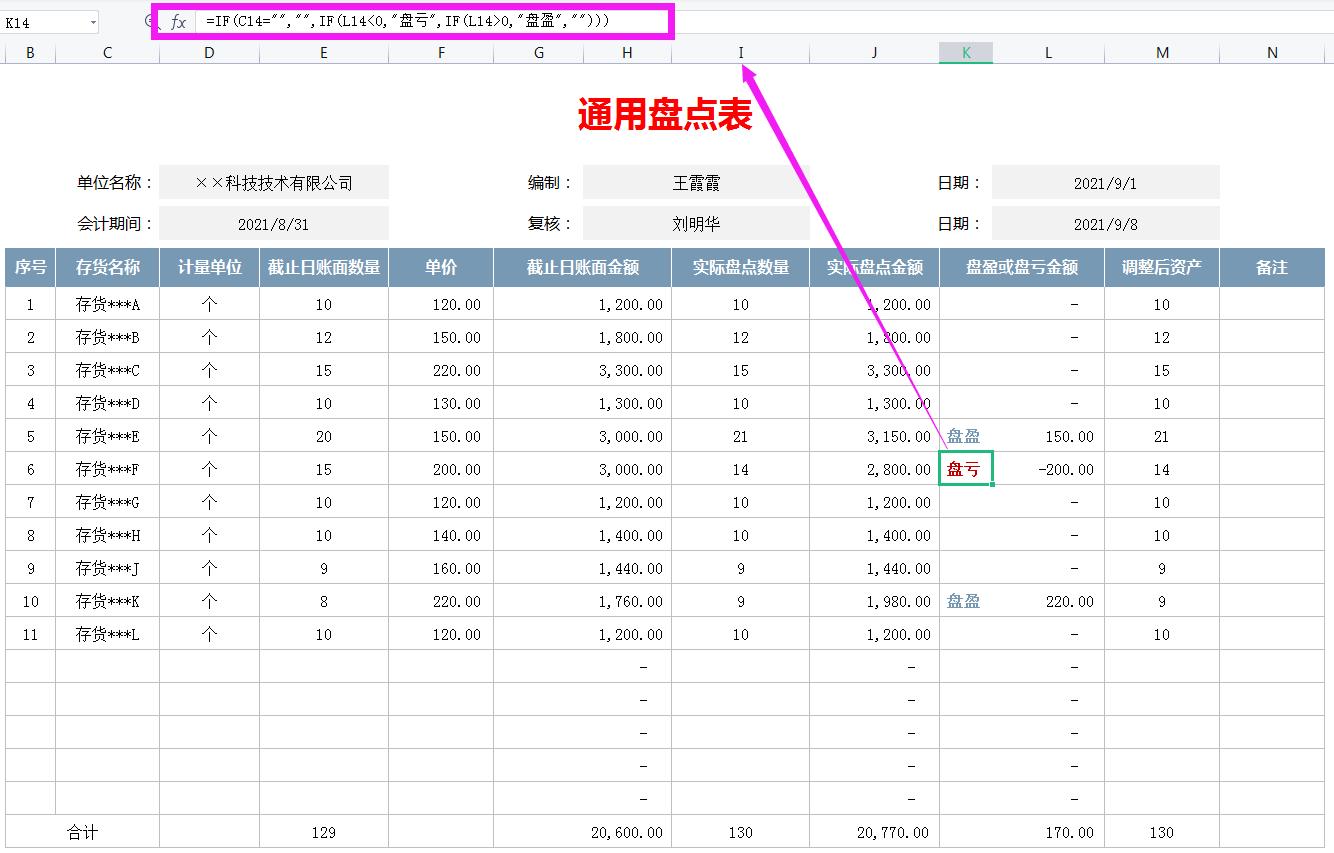
Task: Click the 存货名称 column header cell
Action: tap(107, 267)
